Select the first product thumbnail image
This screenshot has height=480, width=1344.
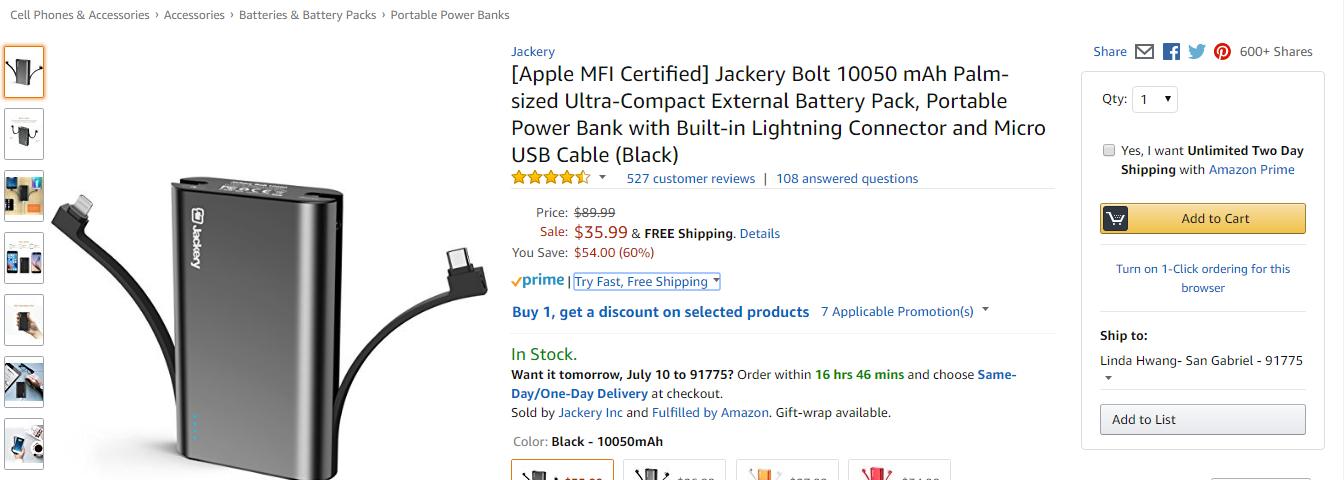24,72
